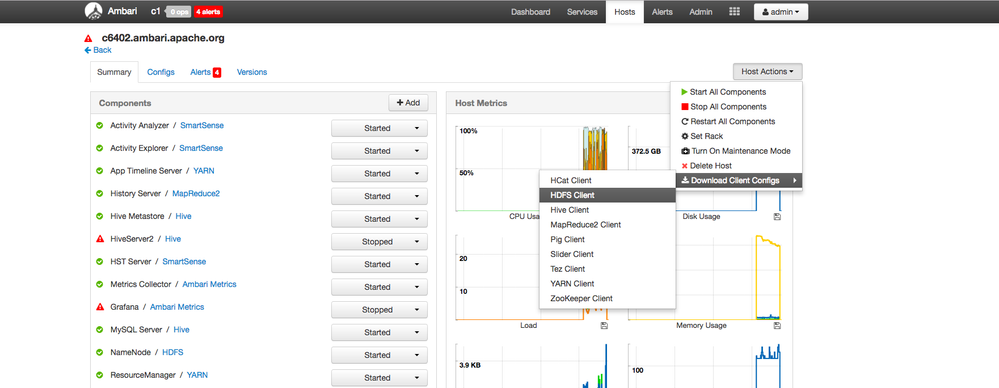Click green status icon for Activity Analyzer
Viewport: 999px width, 388px height.
pos(99,126)
